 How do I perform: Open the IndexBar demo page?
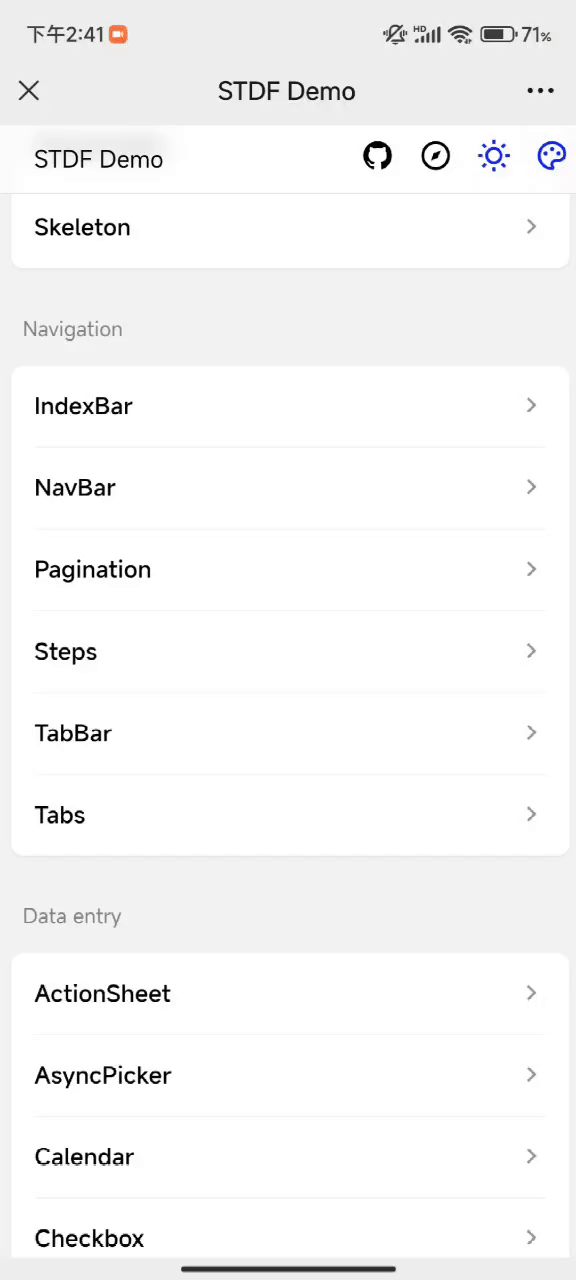click(x=288, y=406)
